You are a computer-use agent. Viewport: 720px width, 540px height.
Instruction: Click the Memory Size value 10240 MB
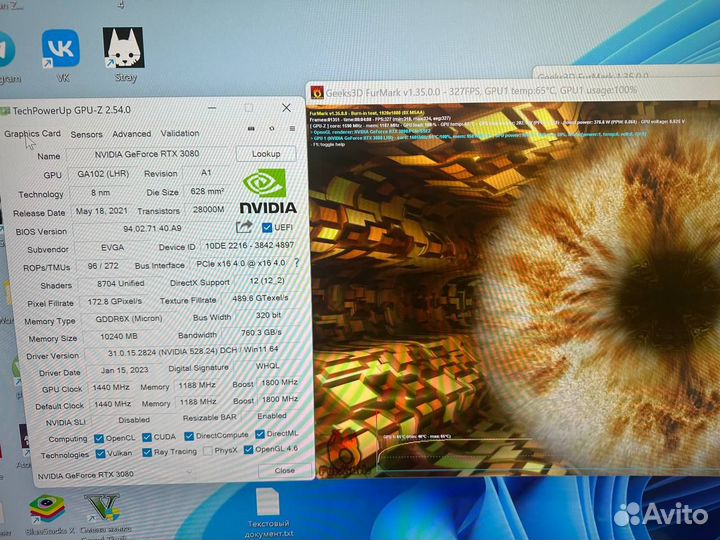[119, 337]
